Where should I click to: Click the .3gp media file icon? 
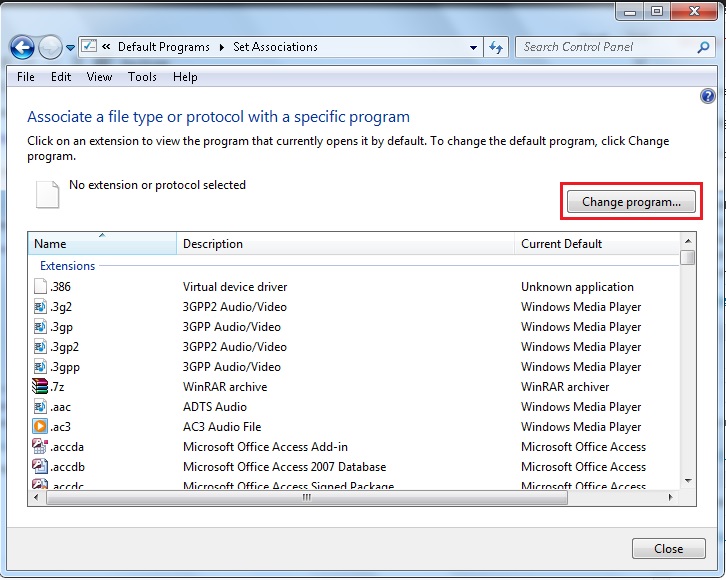click(x=40, y=327)
